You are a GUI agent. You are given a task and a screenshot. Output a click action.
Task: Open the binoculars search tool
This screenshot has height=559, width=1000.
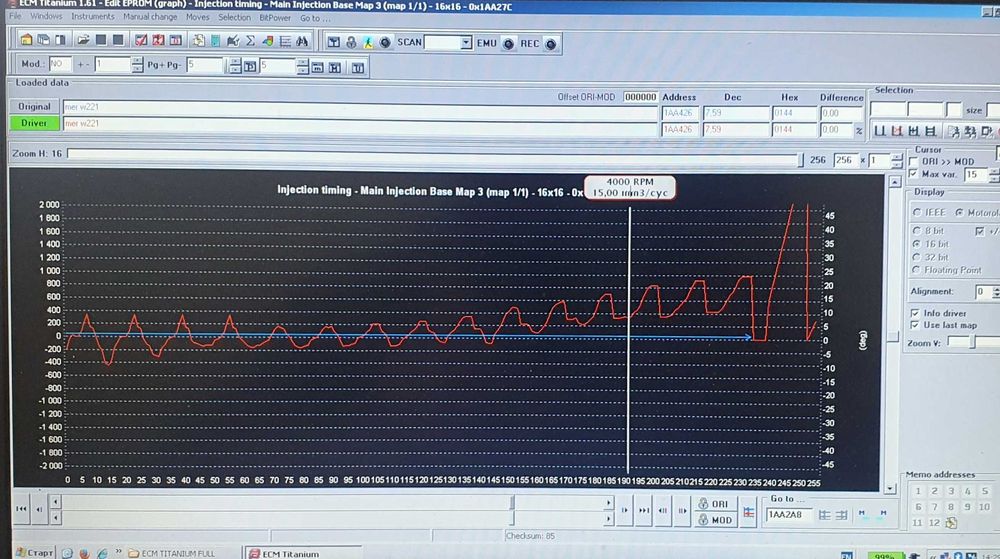[302, 41]
